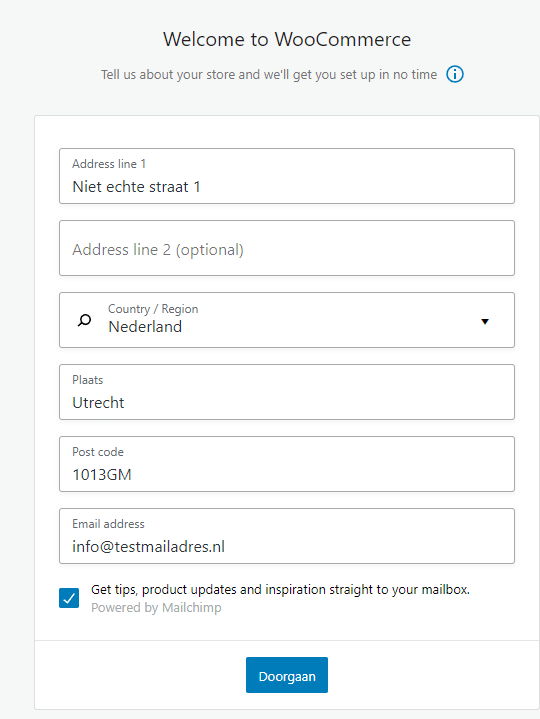Click the 'Niet echte straat 1' text
This screenshot has width=540, height=719.
point(136,187)
